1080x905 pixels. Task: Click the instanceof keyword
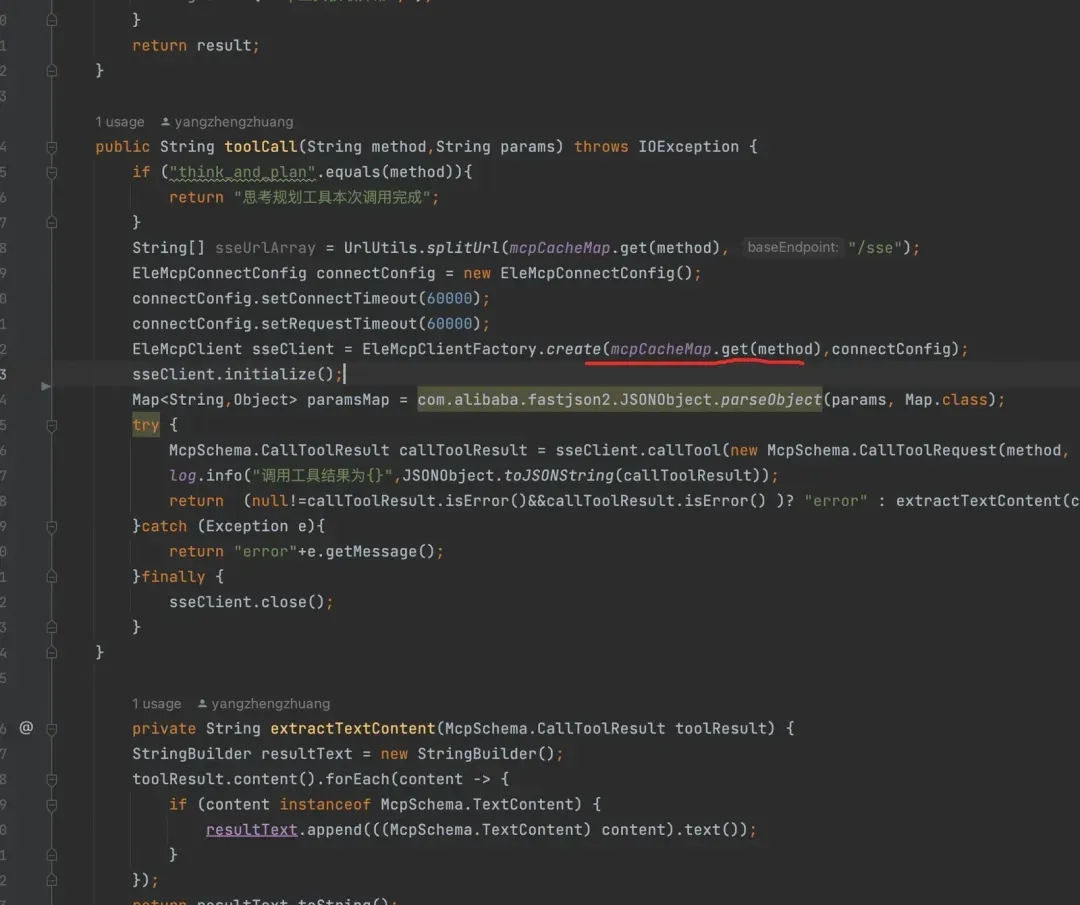tap(325, 804)
